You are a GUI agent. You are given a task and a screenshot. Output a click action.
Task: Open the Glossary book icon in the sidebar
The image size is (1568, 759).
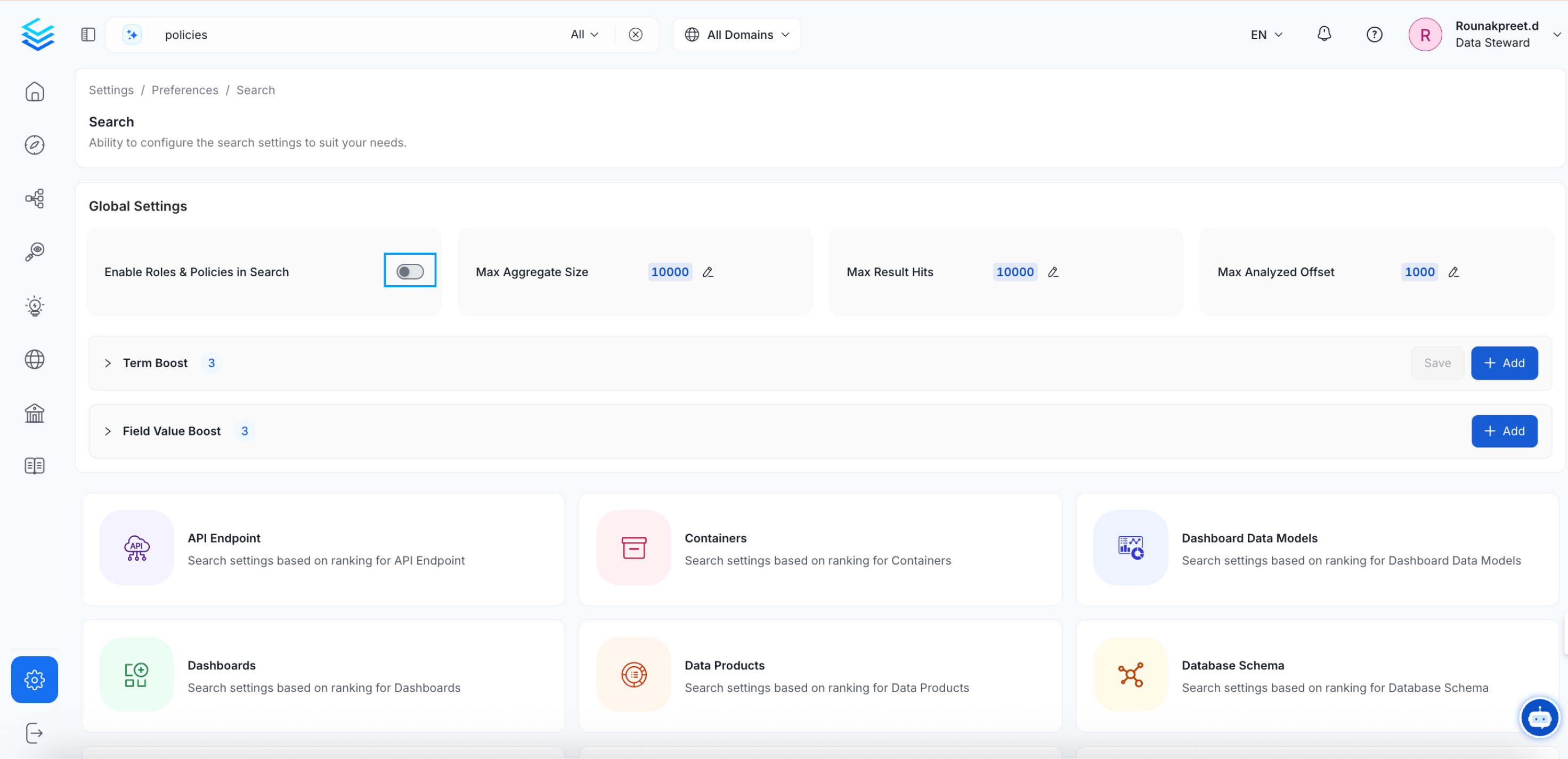pyautogui.click(x=35, y=466)
